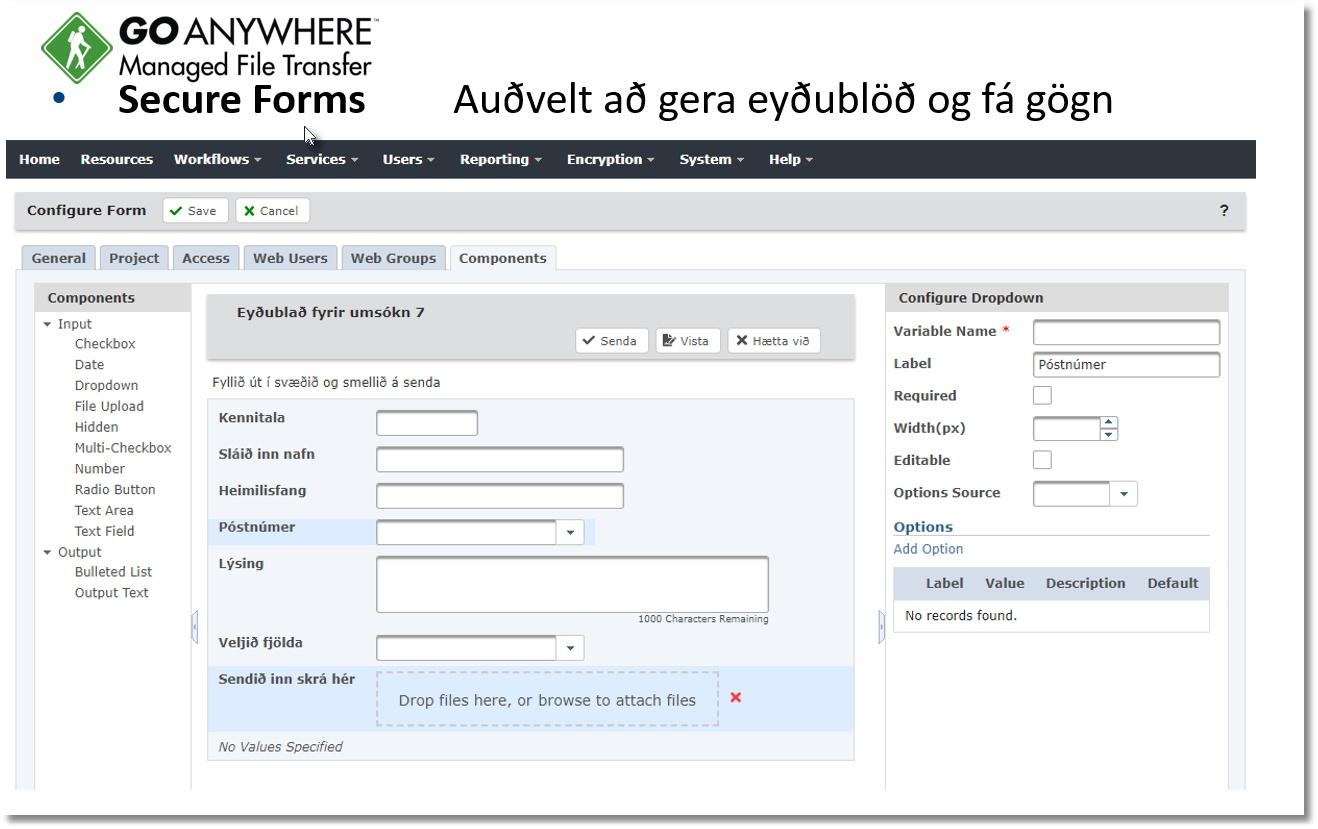1318x829 pixels.
Task: Switch to the Web Users tab
Action: coord(290,258)
